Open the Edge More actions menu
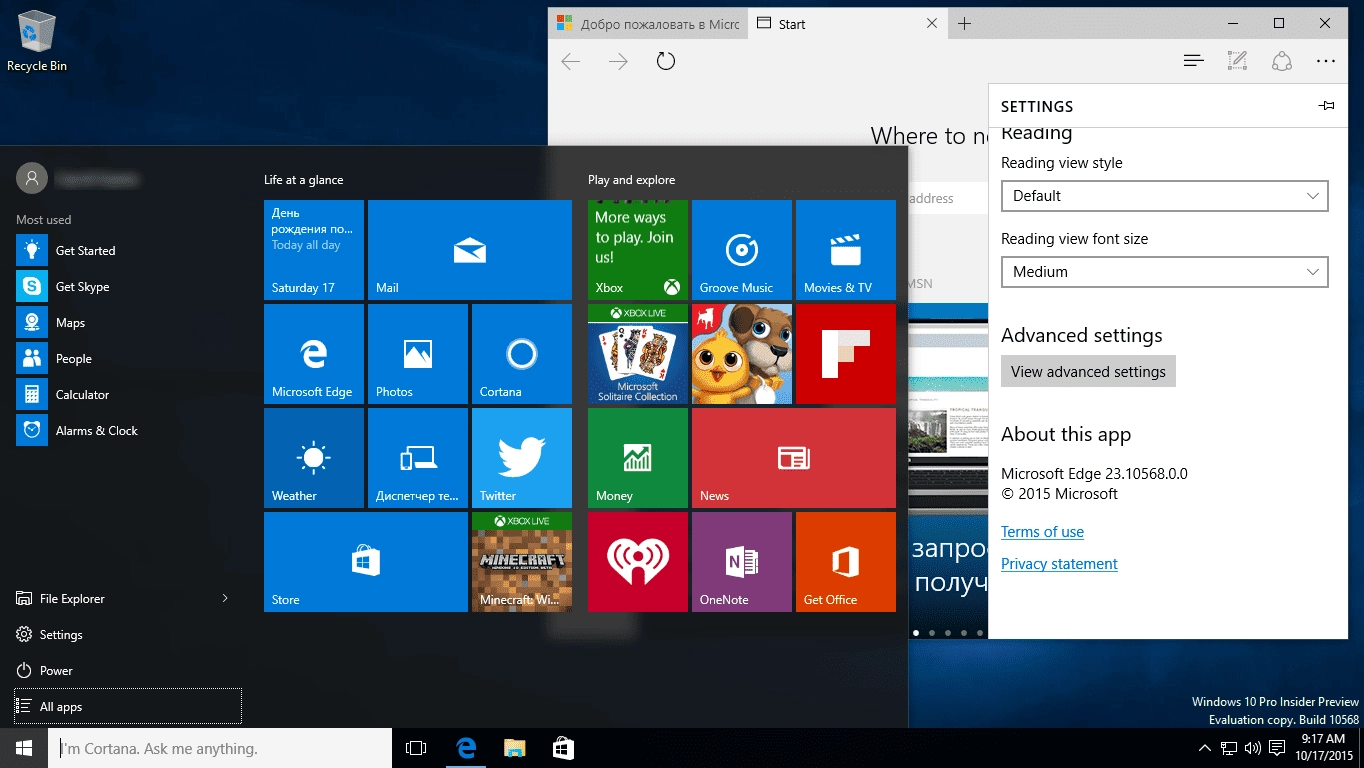 pyautogui.click(x=1326, y=61)
